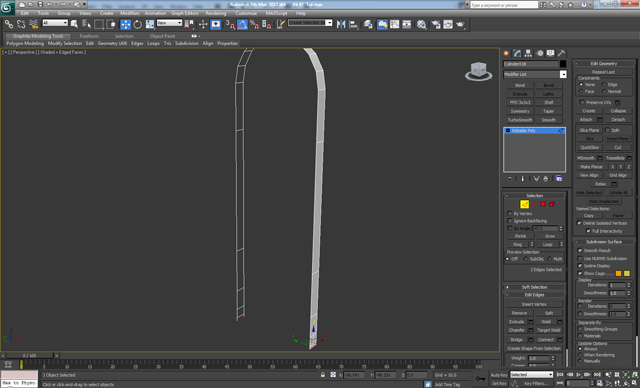The height and width of the screenshot is (388, 640).
Task: Switch to the Object Paint ribbon tab
Action: point(162,36)
